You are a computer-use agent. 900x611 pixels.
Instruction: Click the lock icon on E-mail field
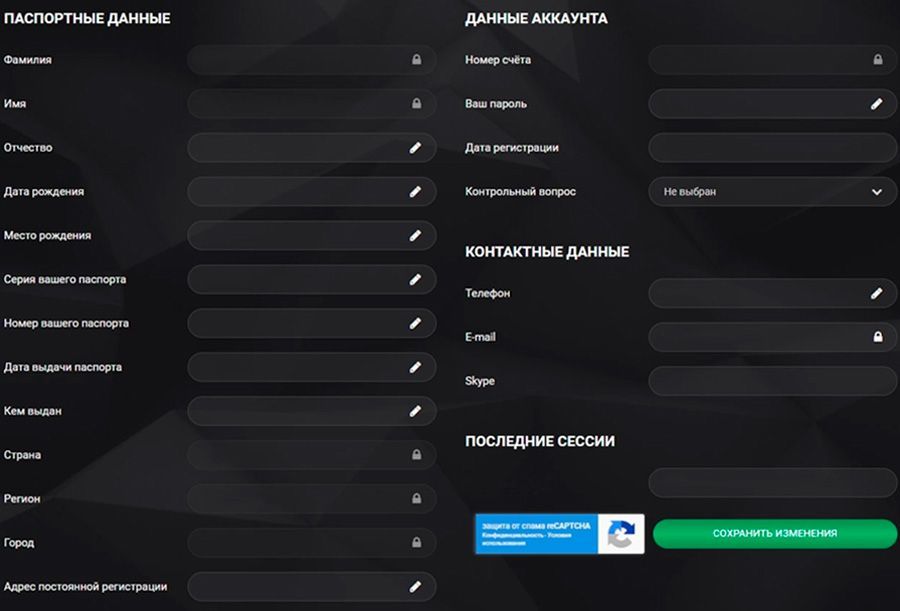(877, 337)
